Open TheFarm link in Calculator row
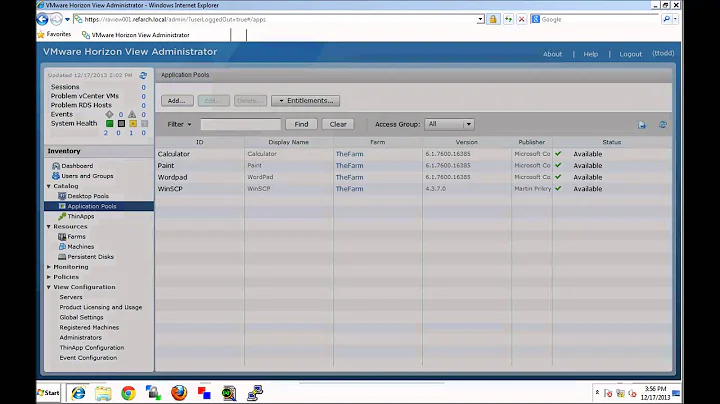 pos(349,154)
